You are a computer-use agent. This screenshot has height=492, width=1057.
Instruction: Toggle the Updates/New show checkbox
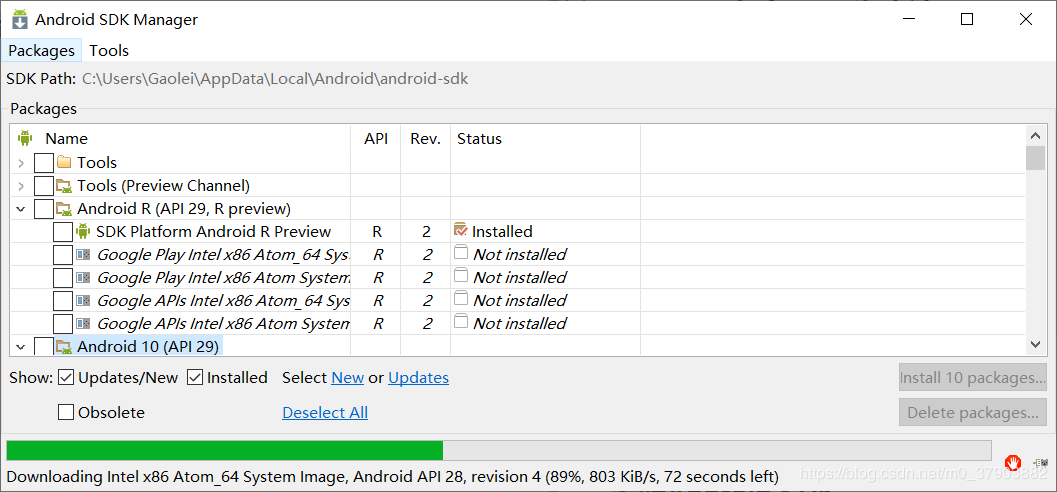pos(66,377)
